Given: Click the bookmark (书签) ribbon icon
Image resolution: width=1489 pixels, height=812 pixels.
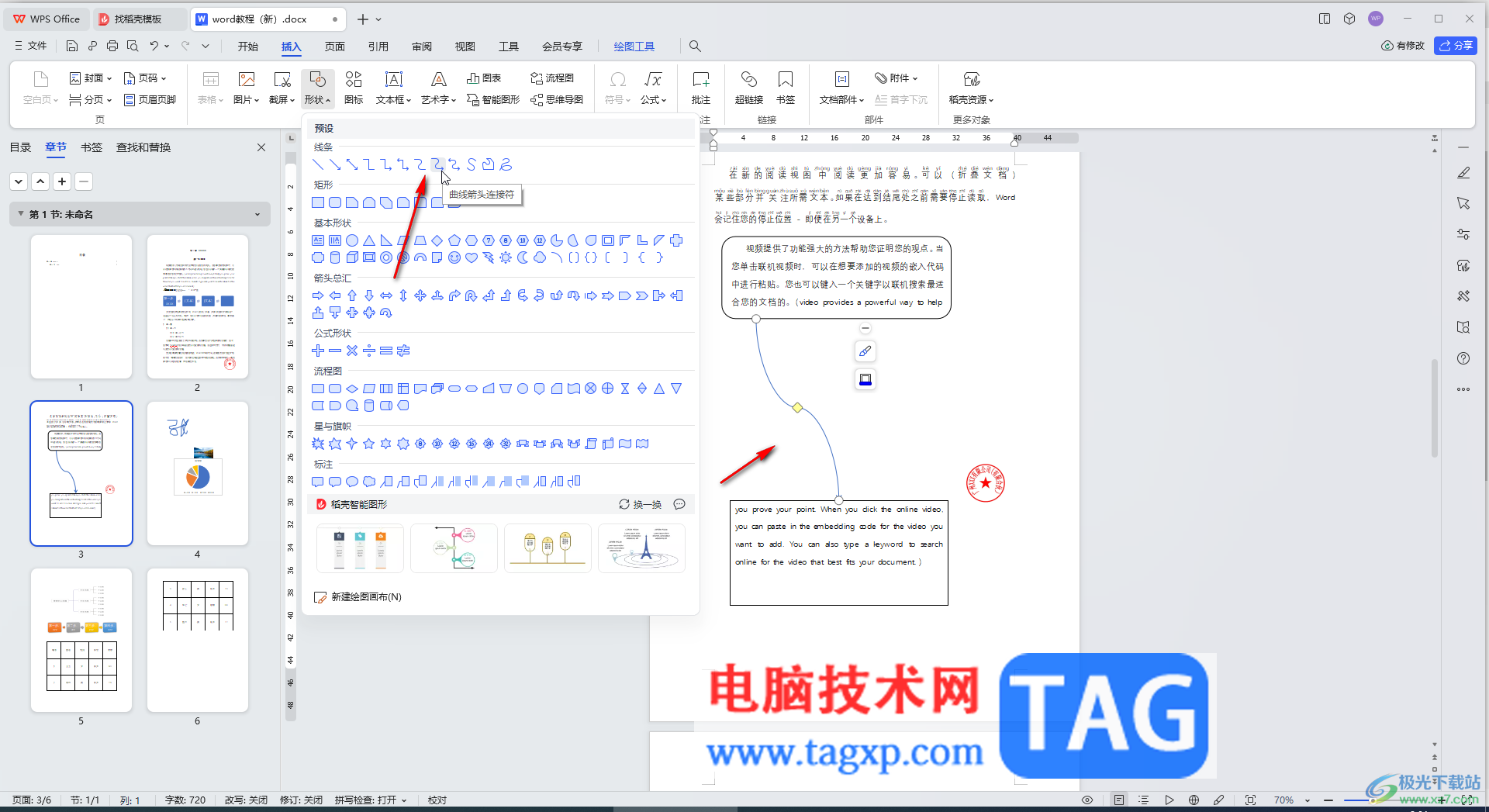Looking at the screenshot, I should point(786,88).
